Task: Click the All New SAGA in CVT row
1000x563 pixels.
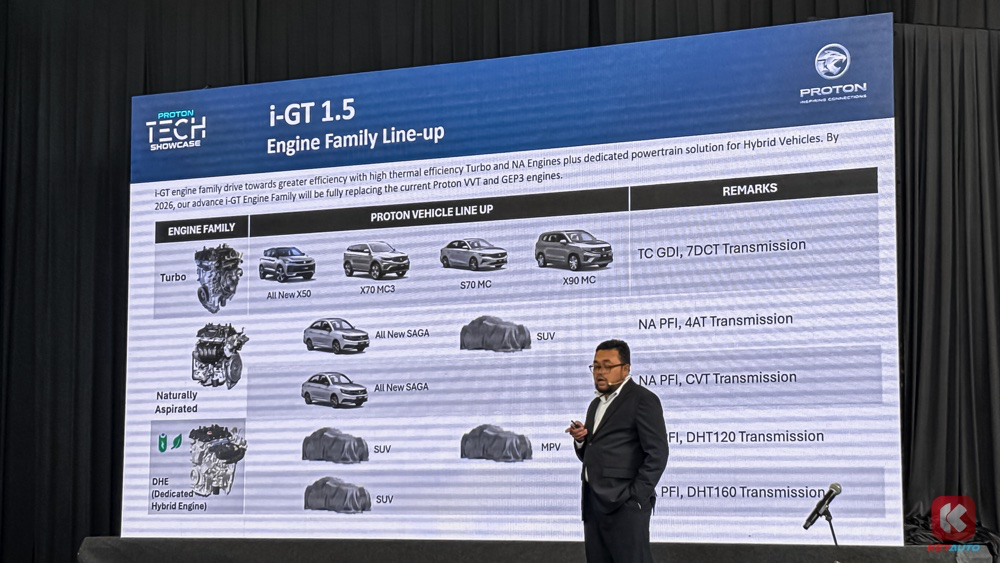Action: point(335,390)
